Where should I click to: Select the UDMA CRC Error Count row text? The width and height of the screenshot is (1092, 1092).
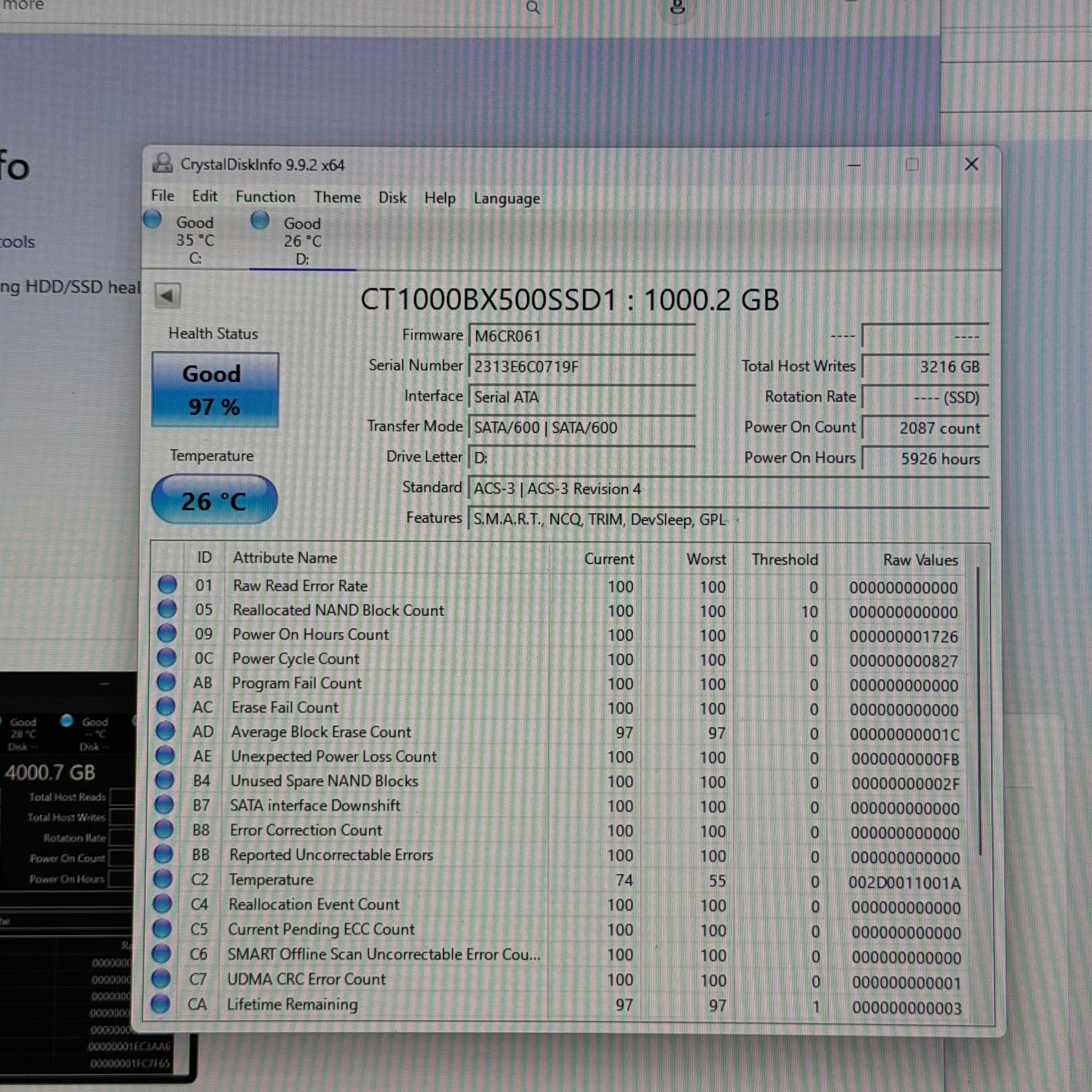click(x=306, y=979)
